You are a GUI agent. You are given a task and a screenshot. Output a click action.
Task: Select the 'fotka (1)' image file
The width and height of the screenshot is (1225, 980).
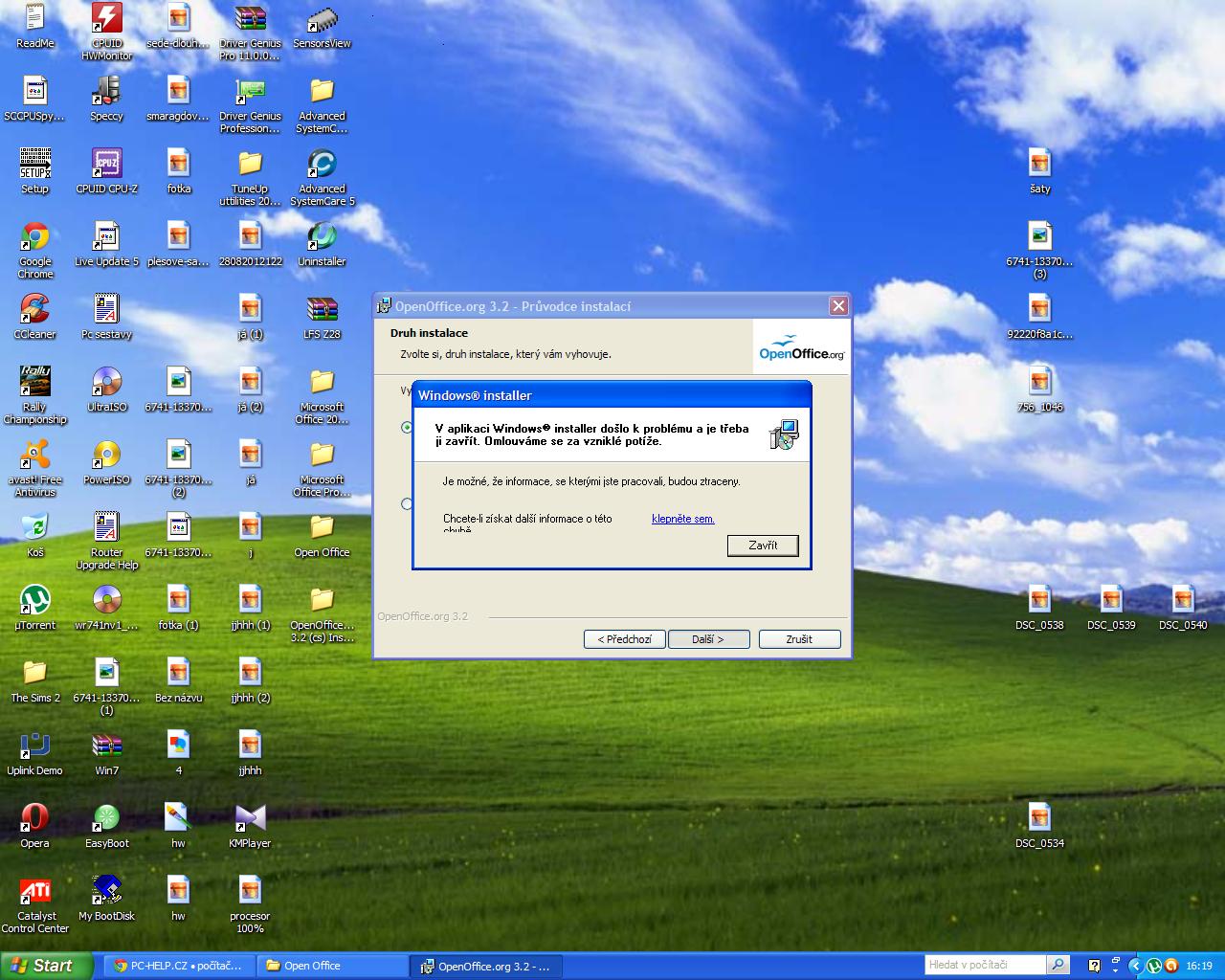click(x=179, y=608)
